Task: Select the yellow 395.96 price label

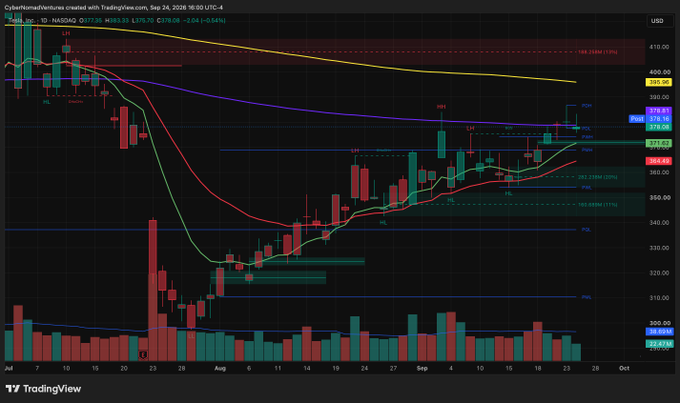Action: [658, 82]
